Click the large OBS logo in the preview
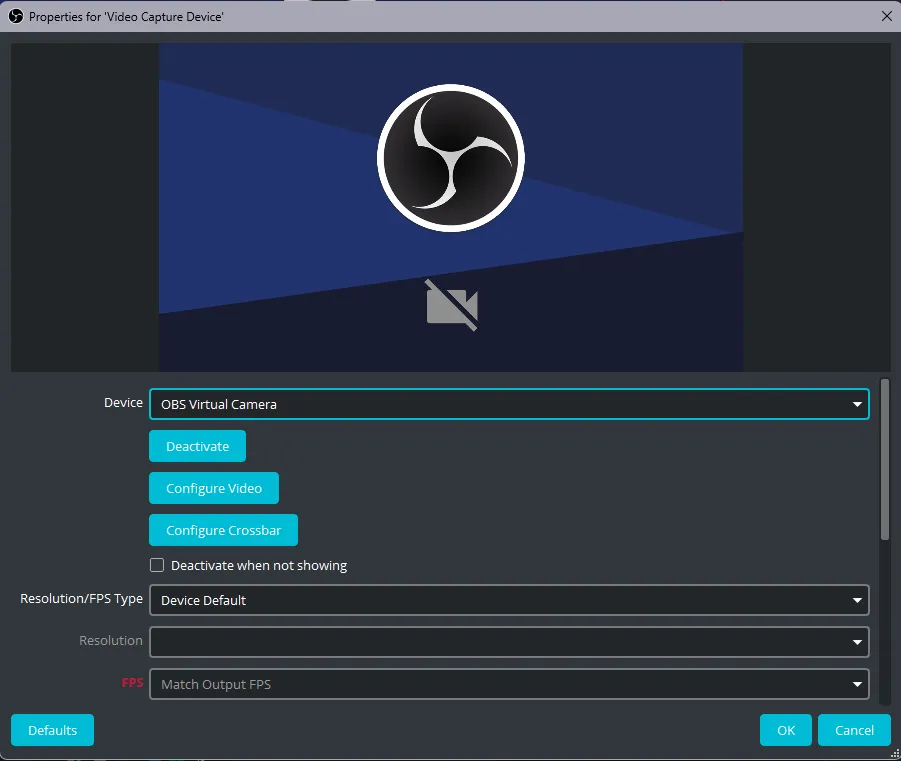Image resolution: width=901 pixels, height=761 pixels. tap(450, 158)
